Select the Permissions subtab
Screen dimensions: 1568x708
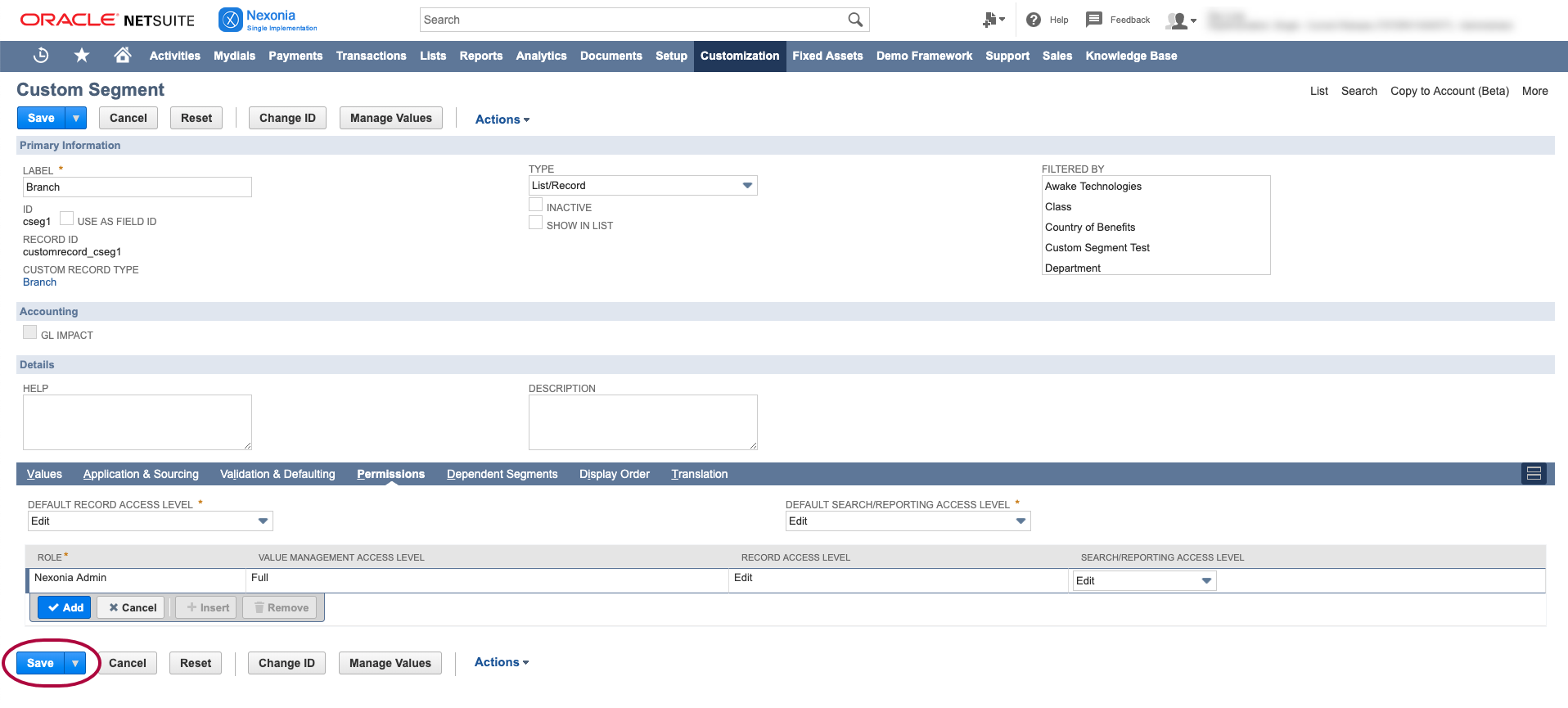pyautogui.click(x=390, y=474)
